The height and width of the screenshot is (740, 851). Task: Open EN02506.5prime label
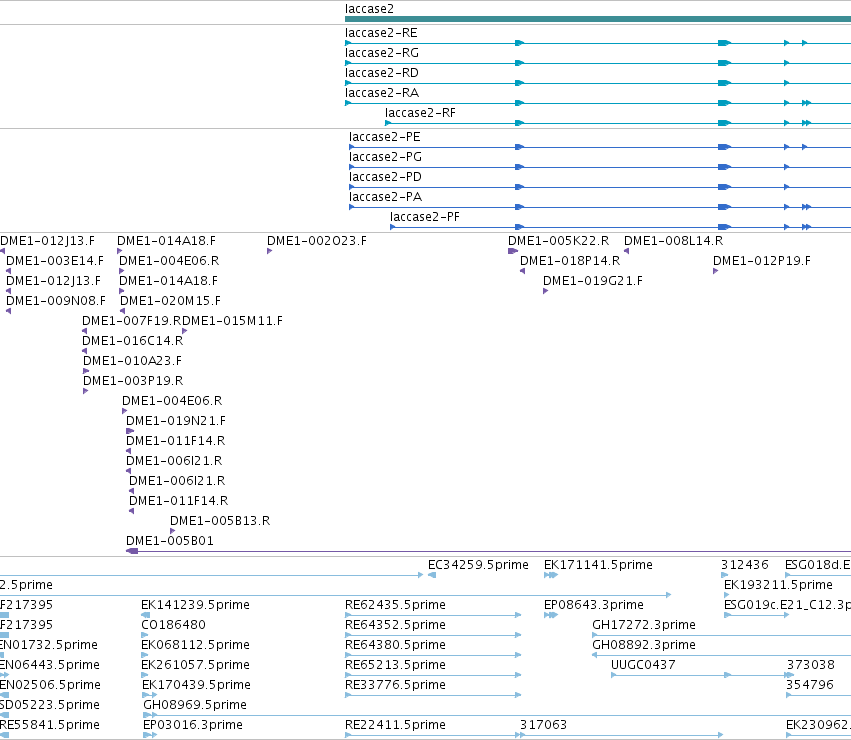[x=50, y=685]
